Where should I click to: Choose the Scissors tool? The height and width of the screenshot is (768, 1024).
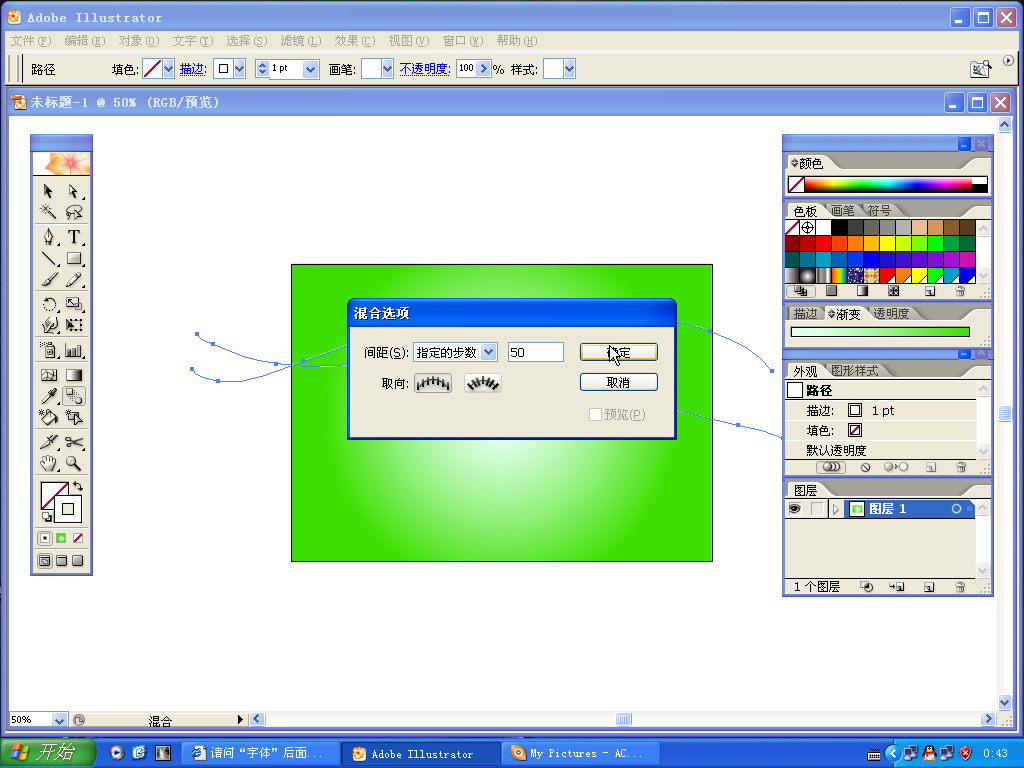click(73, 442)
